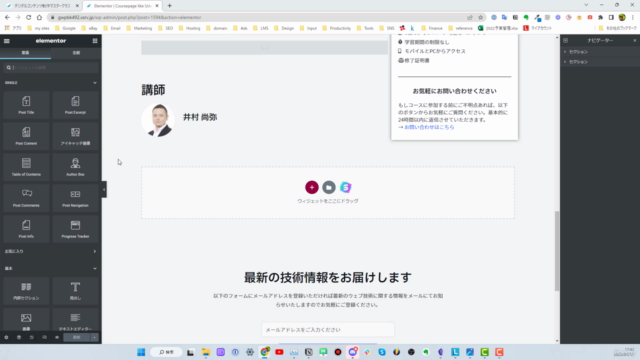Image resolution: width=640 pixels, height=360 pixels.
Task: Switch to the global tab in Elementor panel
Action: (76, 53)
